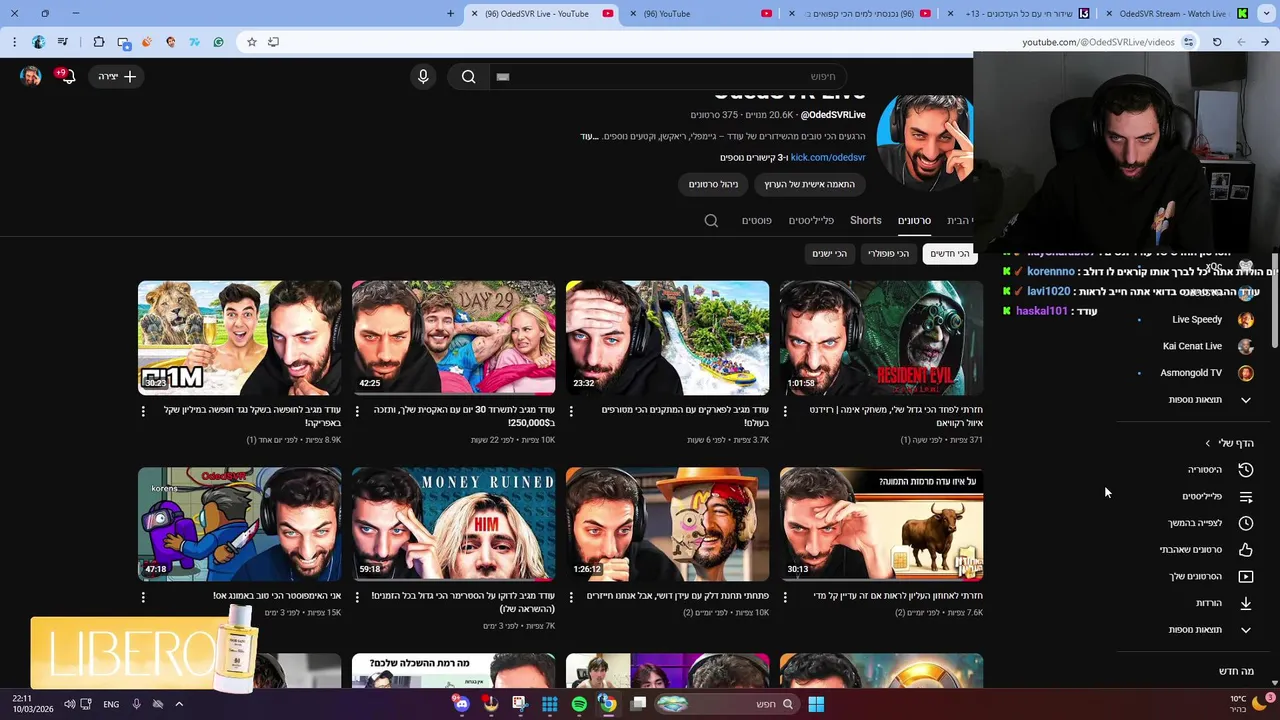This screenshot has height=720, width=1280.
Task: Click the site info icon in address bar
Action: tap(1188, 42)
